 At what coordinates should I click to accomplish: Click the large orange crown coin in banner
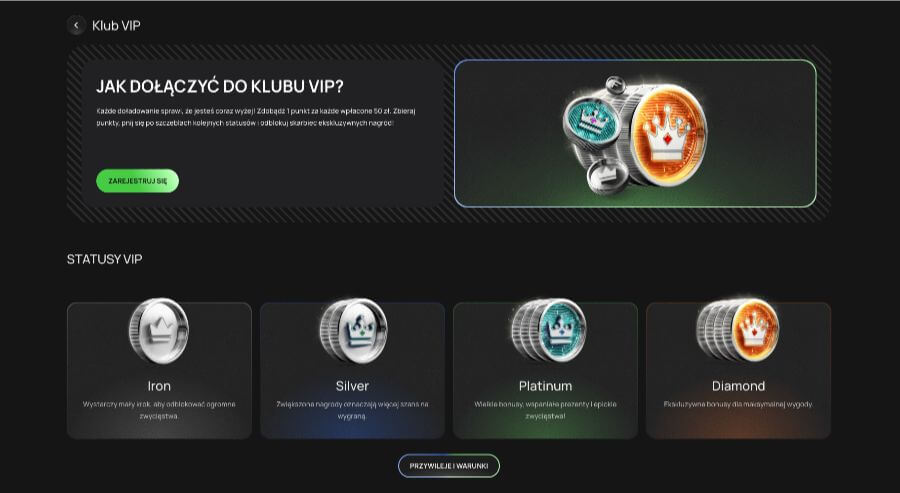tap(669, 135)
